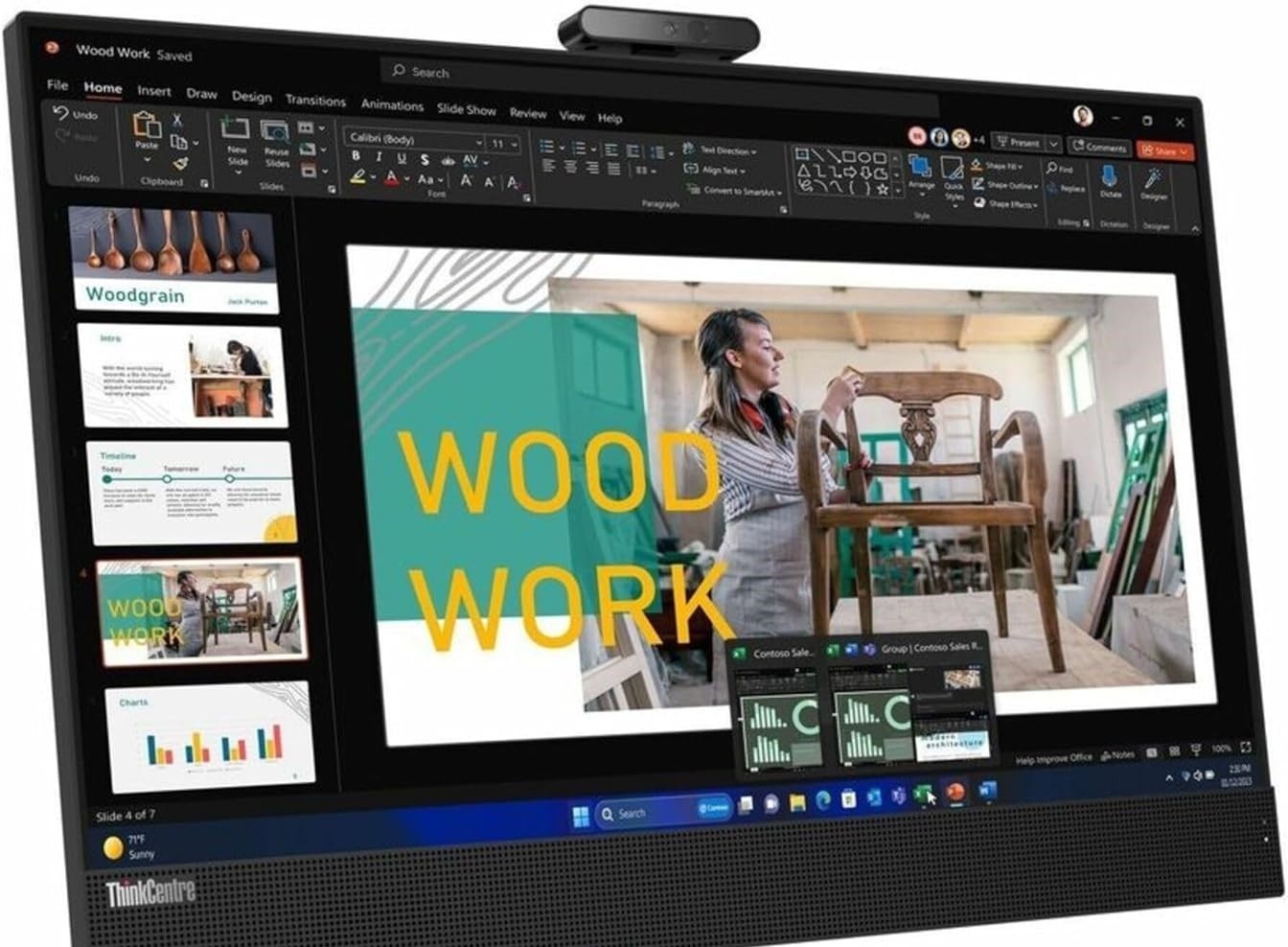Open the Convert to SmartArt dropdown

pyautogui.click(x=735, y=191)
